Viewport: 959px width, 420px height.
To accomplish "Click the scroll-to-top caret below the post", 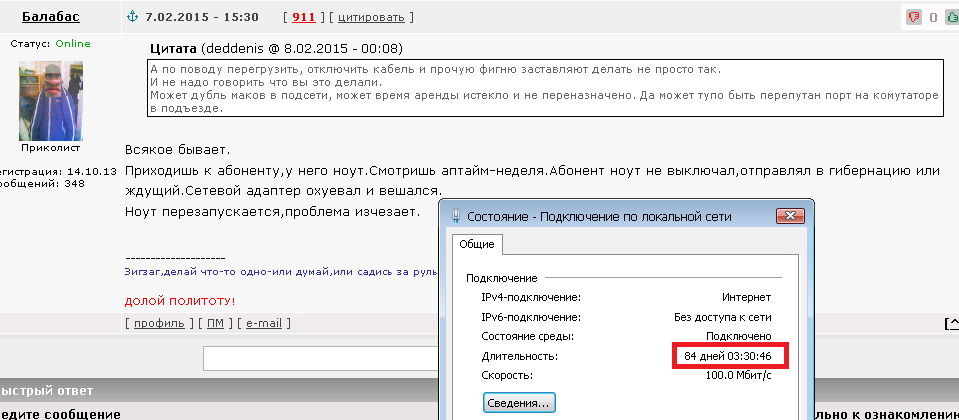I will point(952,323).
